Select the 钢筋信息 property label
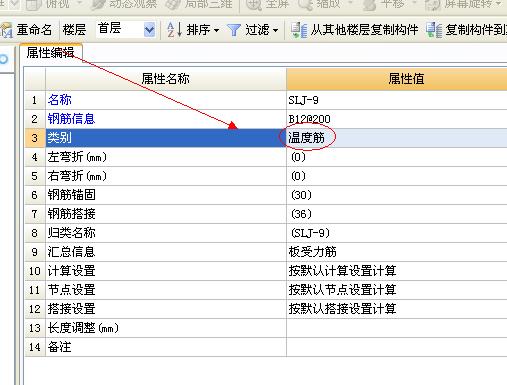This screenshot has width=507, height=385. pyautogui.click(x=71, y=119)
